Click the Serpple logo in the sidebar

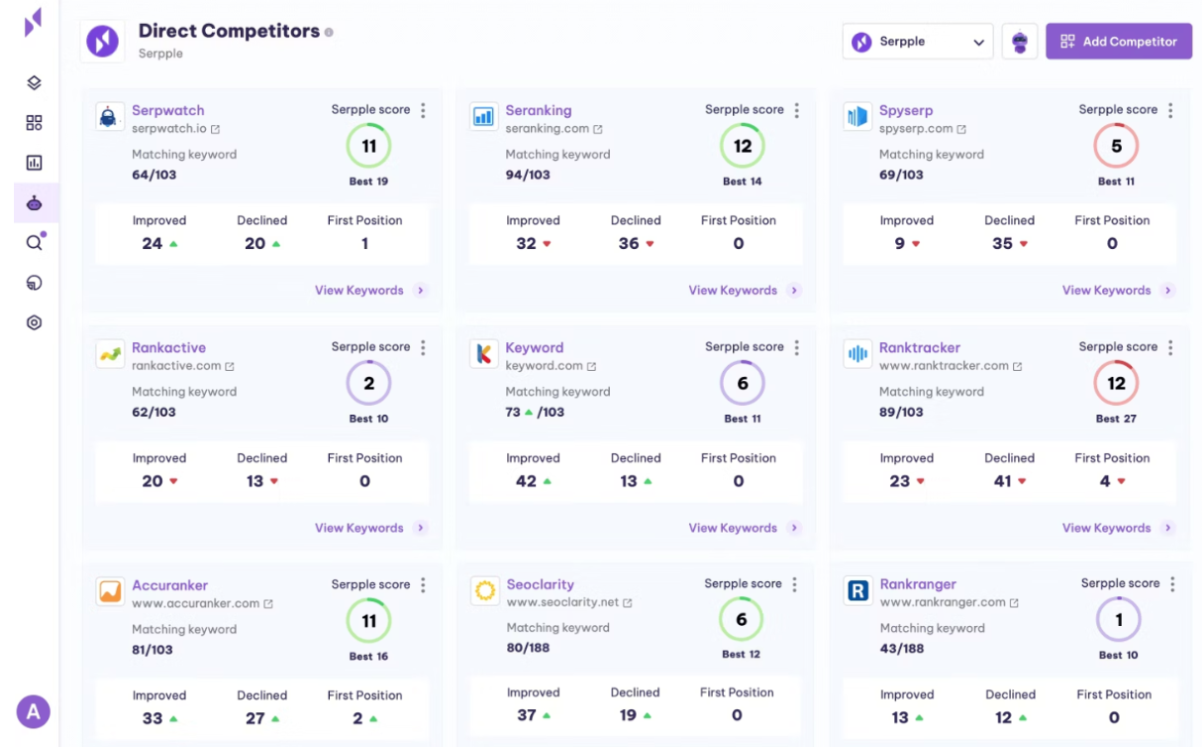(x=33, y=22)
